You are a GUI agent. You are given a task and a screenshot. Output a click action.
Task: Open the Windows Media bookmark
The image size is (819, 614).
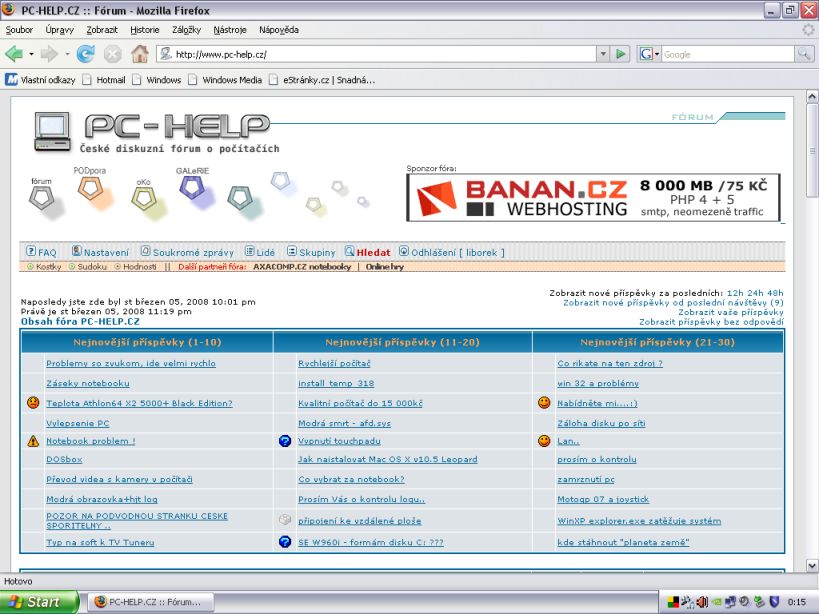[x=226, y=80]
